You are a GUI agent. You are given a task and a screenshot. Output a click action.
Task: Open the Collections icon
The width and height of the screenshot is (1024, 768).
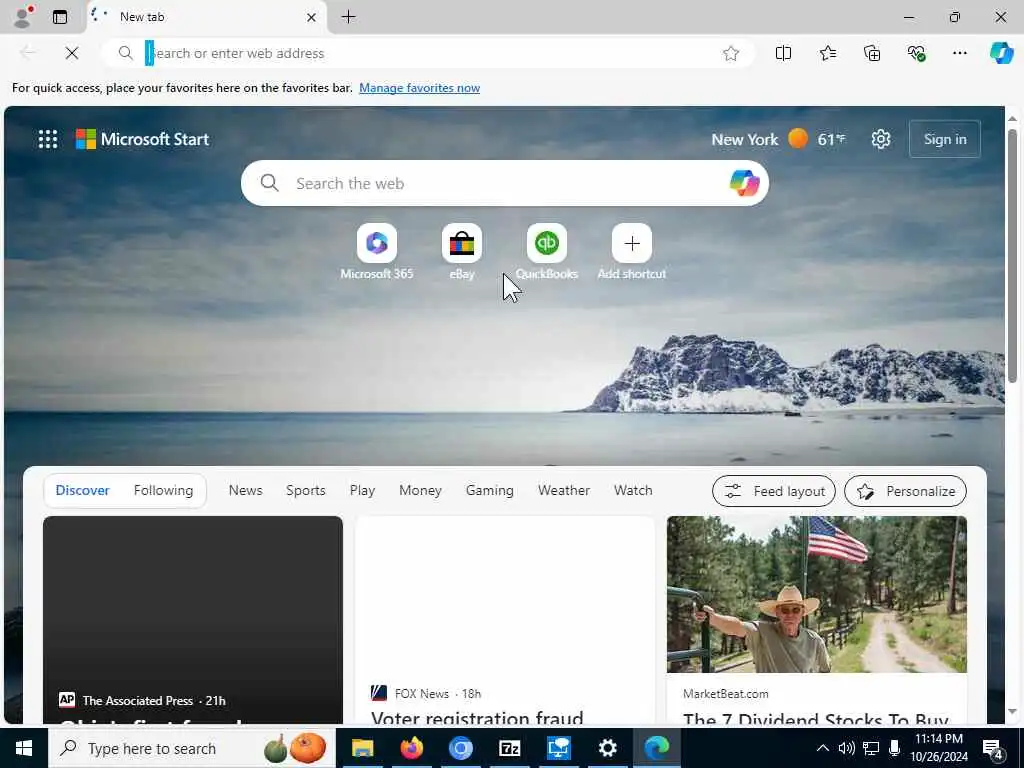click(872, 53)
